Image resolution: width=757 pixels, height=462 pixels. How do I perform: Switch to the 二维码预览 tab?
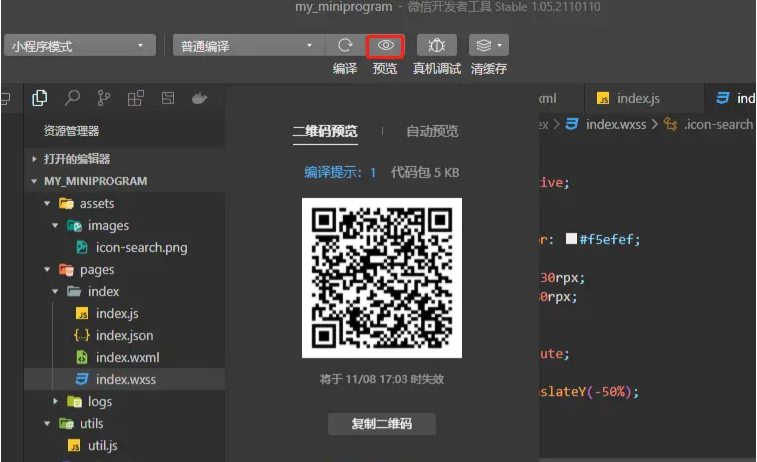(325, 131)
